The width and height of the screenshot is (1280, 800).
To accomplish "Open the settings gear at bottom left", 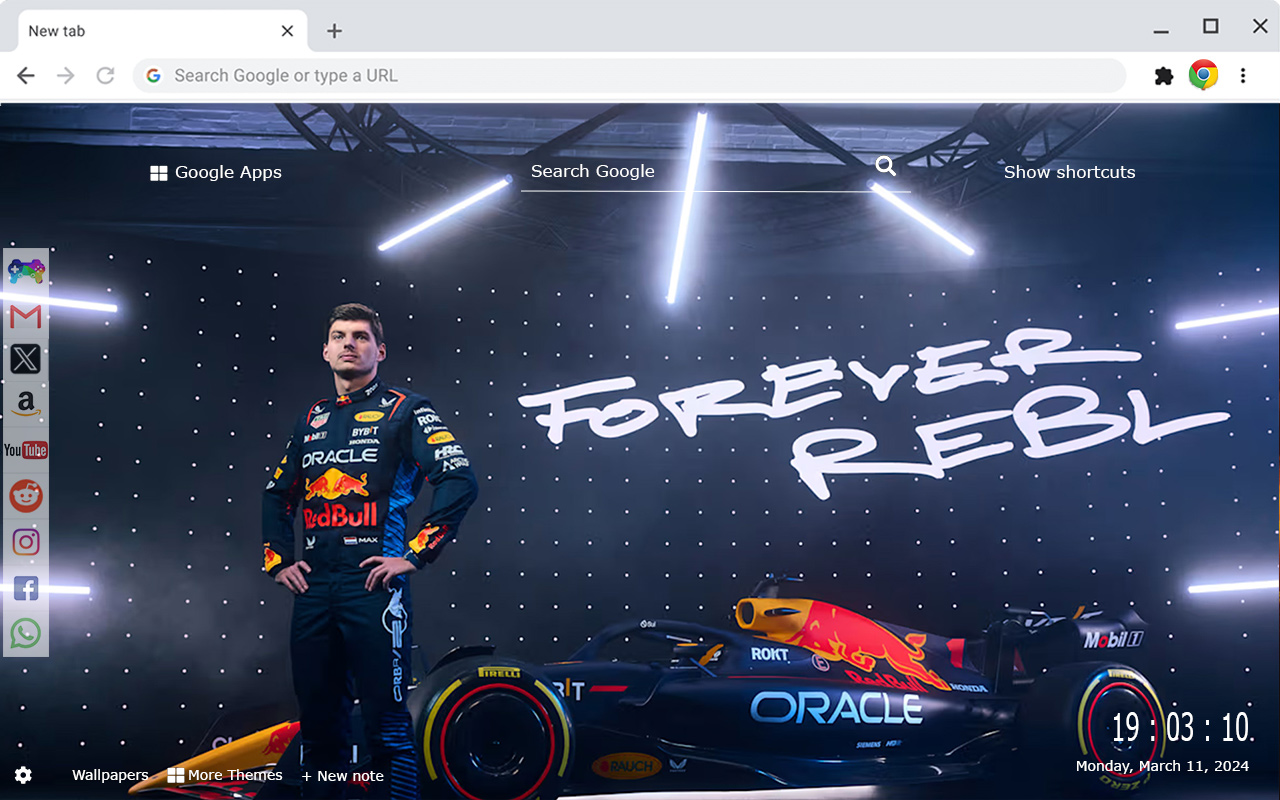I will pyautogui.click(x=23, y=775).
